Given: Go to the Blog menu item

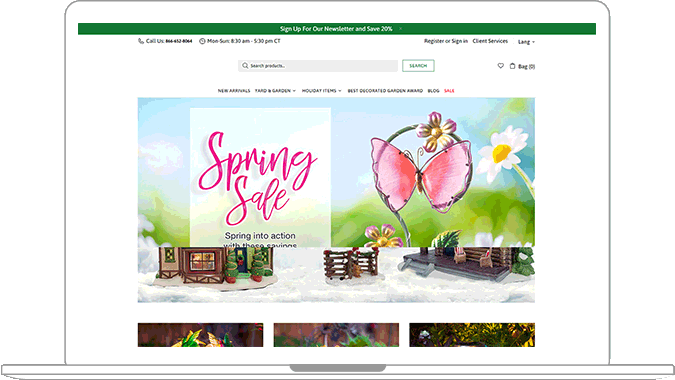Looking at the screenshot, I should click(433, 91).
